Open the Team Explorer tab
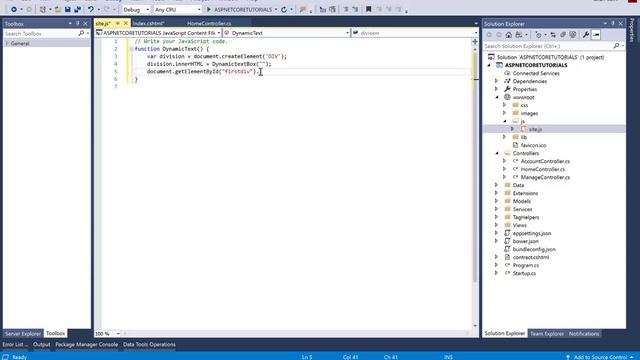Screen dimensions: 640x360 point(547,333)
